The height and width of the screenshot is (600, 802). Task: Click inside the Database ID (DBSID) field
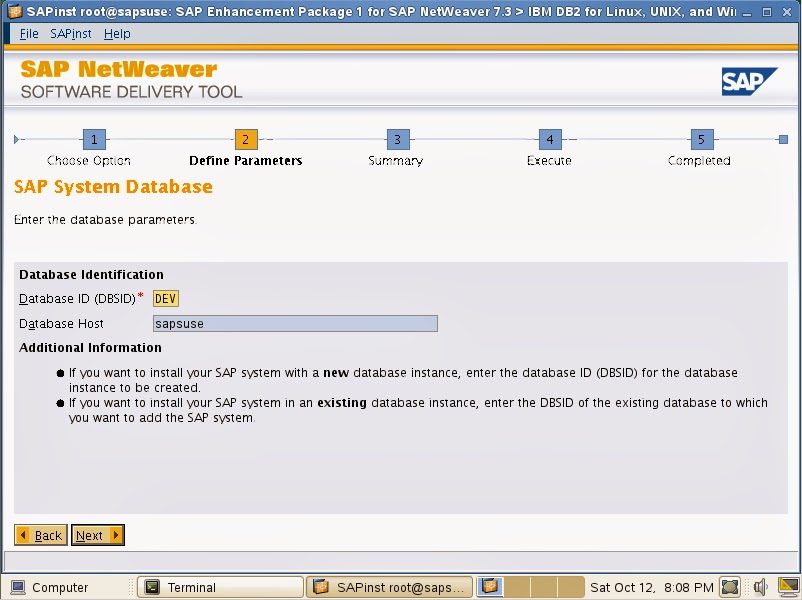pos(165,298)
